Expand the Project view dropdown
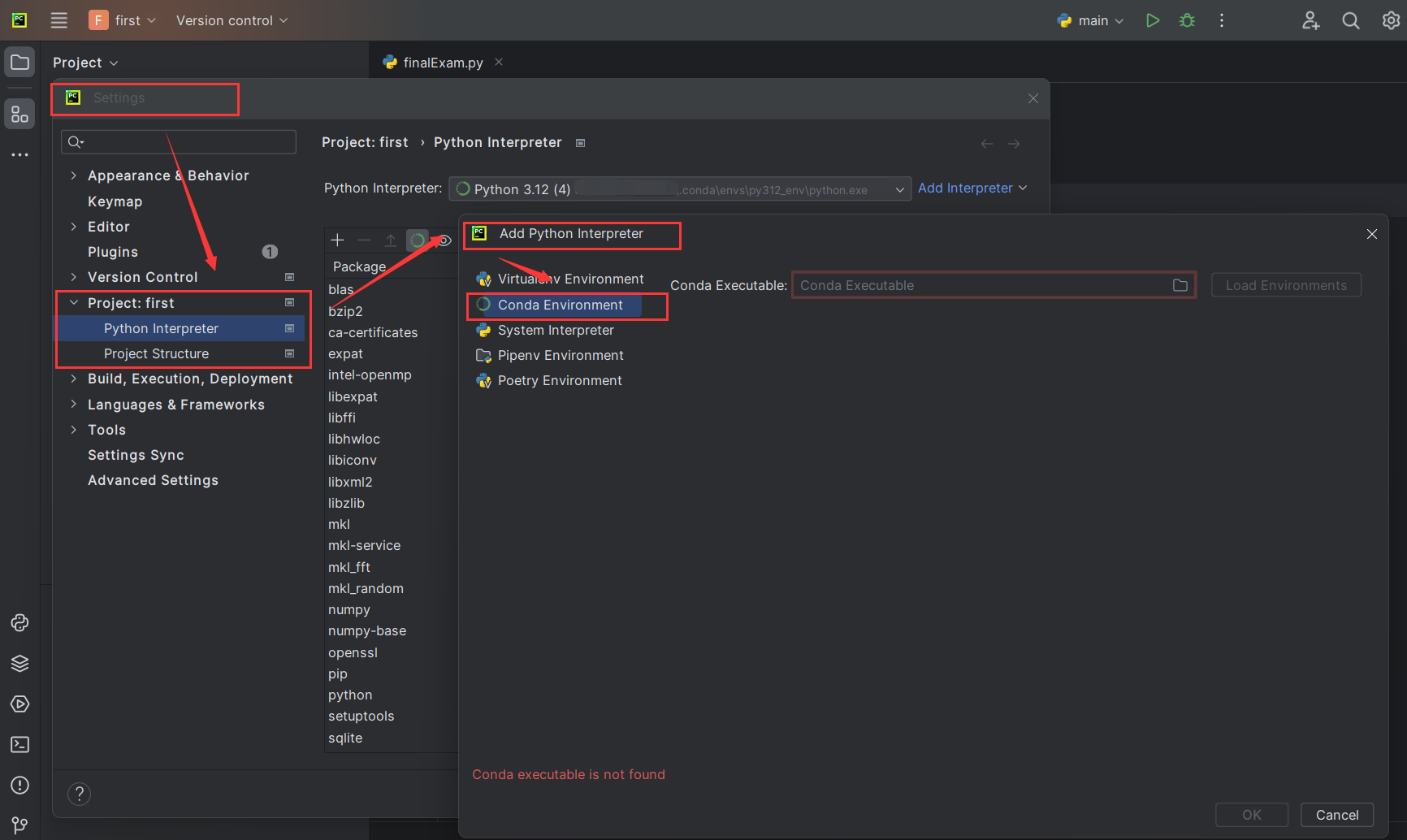 point(85,63)
